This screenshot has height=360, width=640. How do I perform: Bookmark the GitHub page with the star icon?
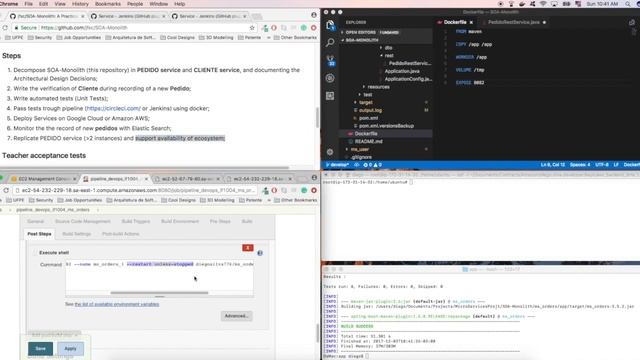(x=252, y=28)
